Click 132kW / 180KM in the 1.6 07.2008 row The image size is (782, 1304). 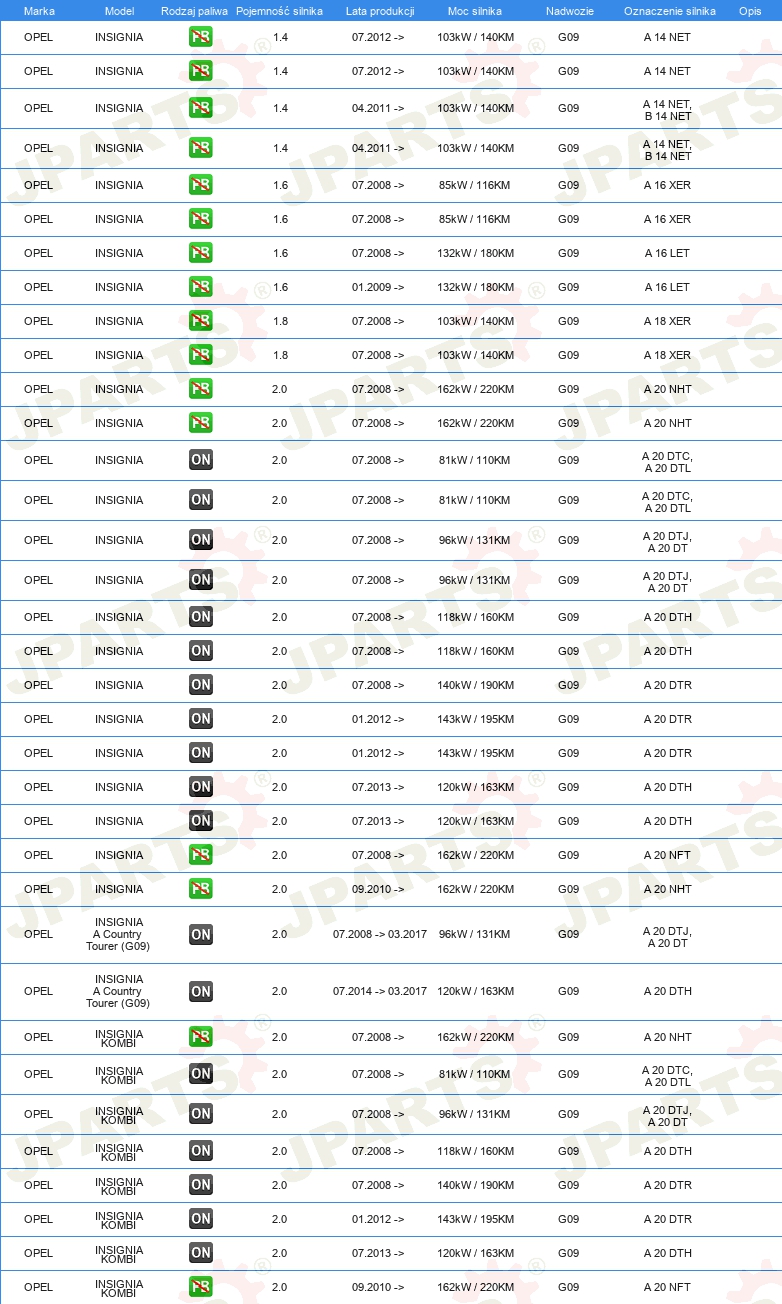coord(475,253)
